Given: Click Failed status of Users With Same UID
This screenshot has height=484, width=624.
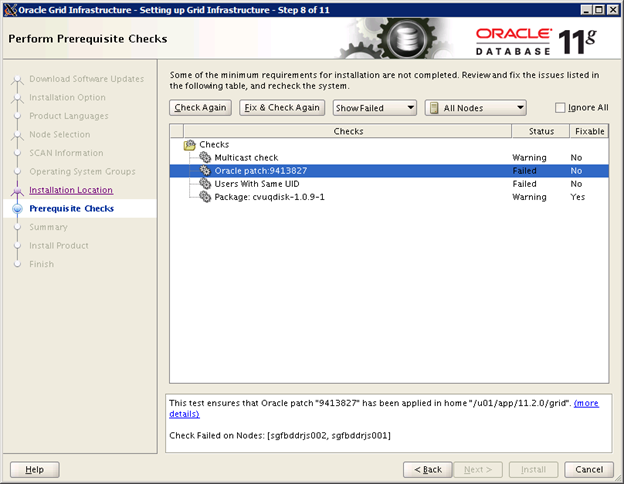Looking at the screenshot, I should click(x=525, y=184).
